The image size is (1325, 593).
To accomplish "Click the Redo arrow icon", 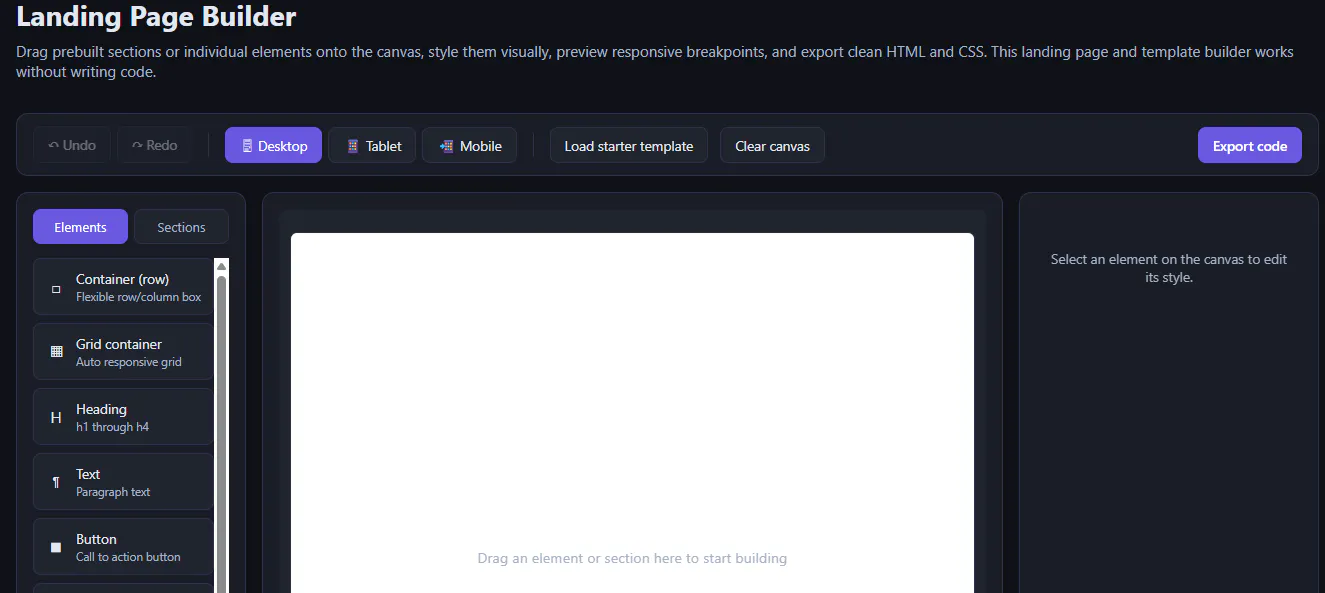I will click(137, 146).
